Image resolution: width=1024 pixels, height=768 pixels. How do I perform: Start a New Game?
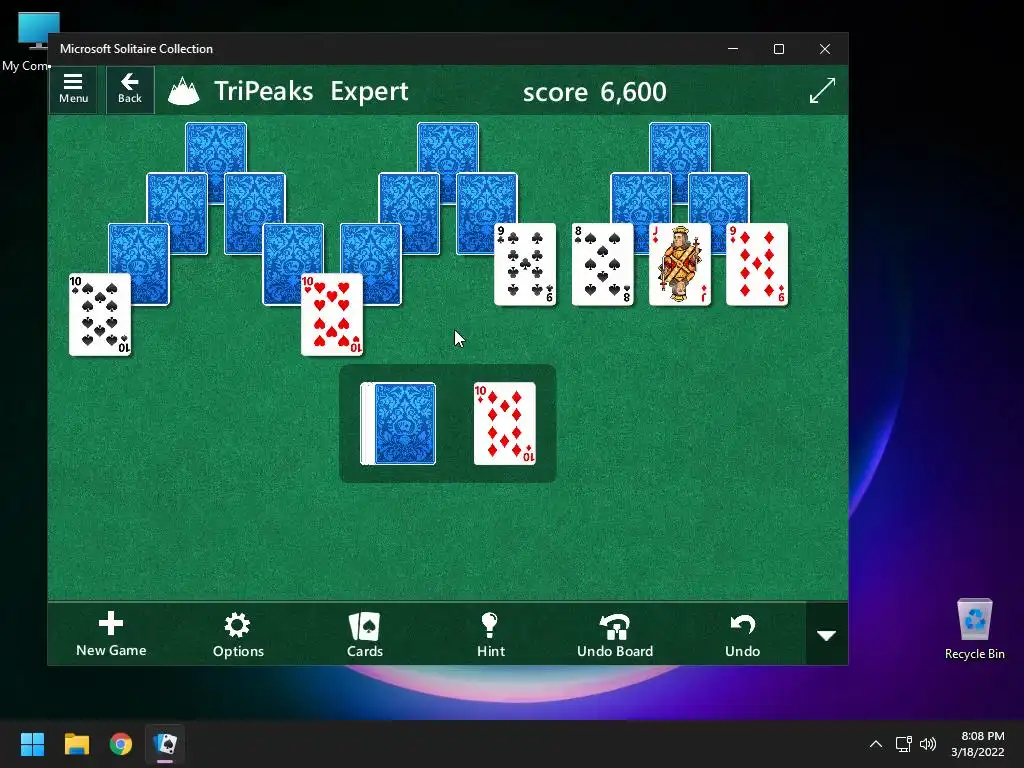pyautogui.click(x=111, y=634)
